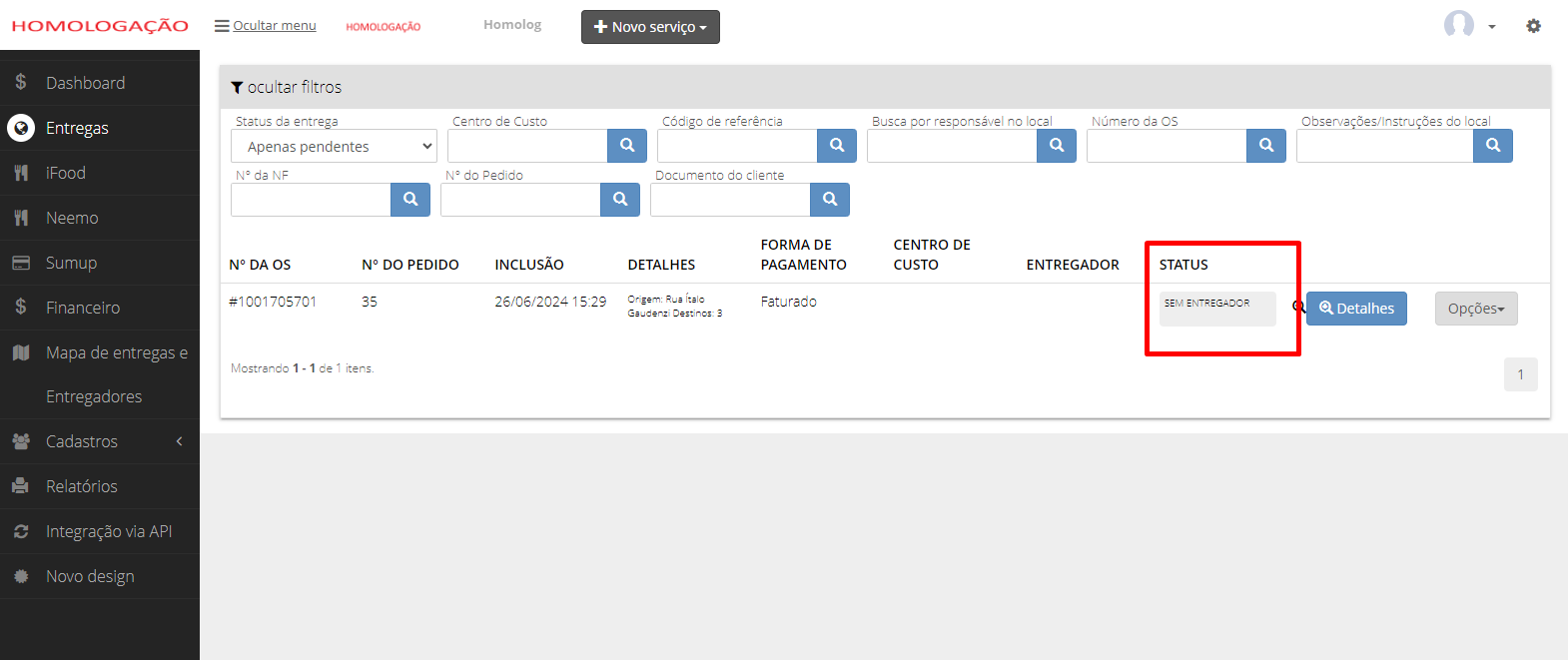Click the search icon for Código de referência
Viewport: 1568px width, 660px height.
837,146
